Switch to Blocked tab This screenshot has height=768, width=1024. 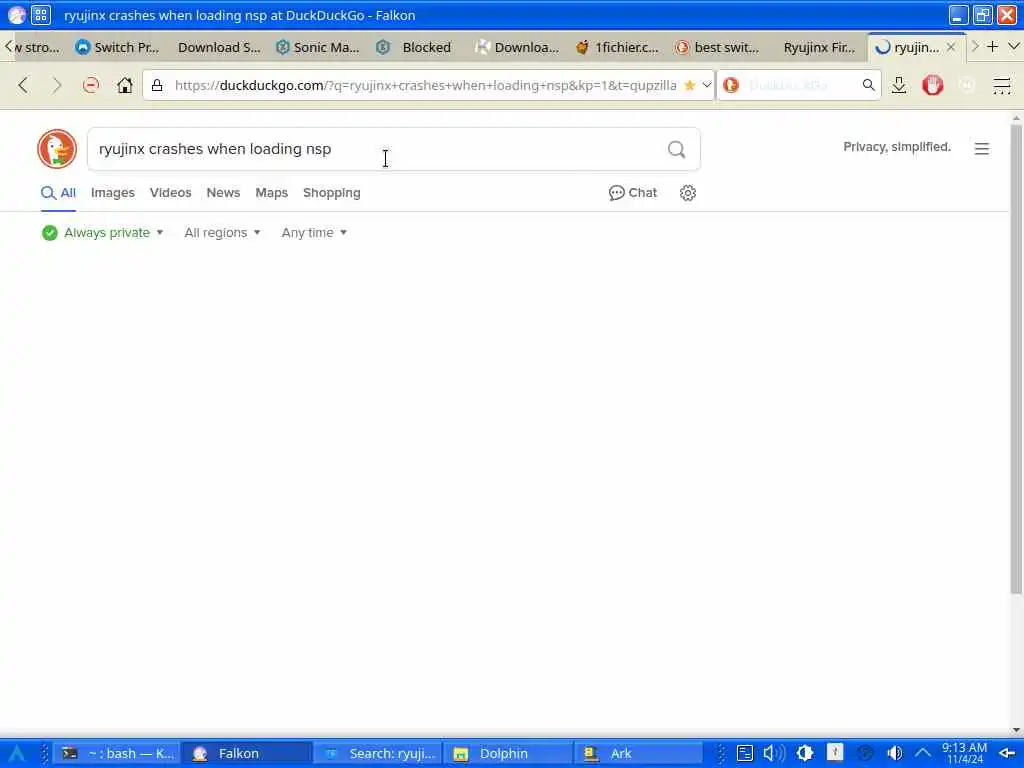418,47
